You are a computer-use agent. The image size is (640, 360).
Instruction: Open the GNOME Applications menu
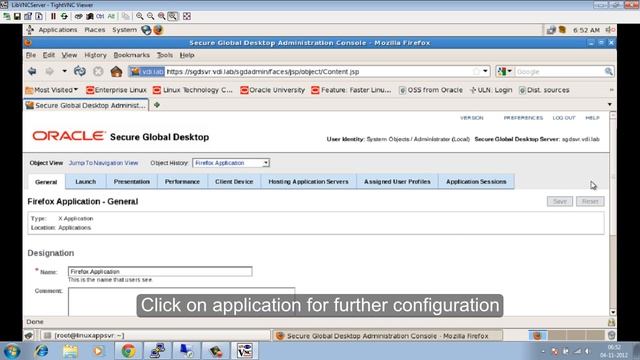(58, 30)
